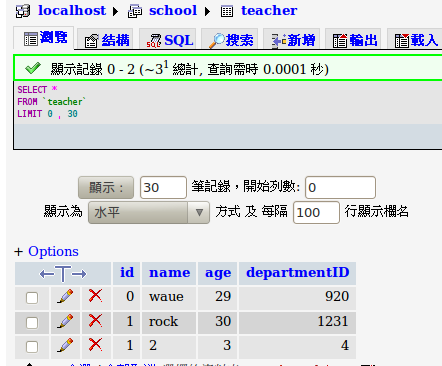The width and height of the screenshot is (442, 366).
Task: Sort by the departmentID column header
Action: pyautogui.click(x=298, y=272)
